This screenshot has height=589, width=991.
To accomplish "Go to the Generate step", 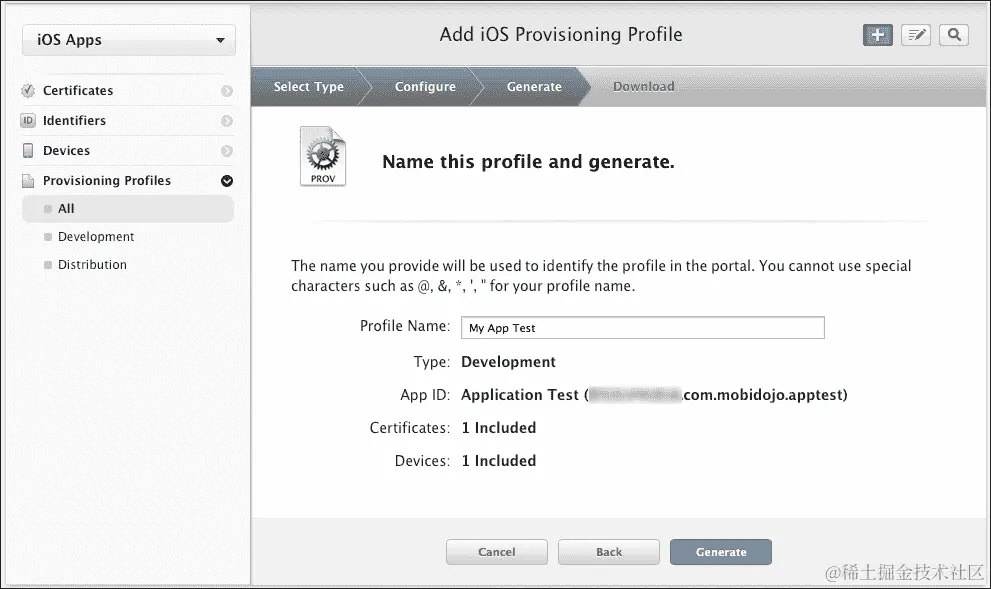I will (534, 87).
